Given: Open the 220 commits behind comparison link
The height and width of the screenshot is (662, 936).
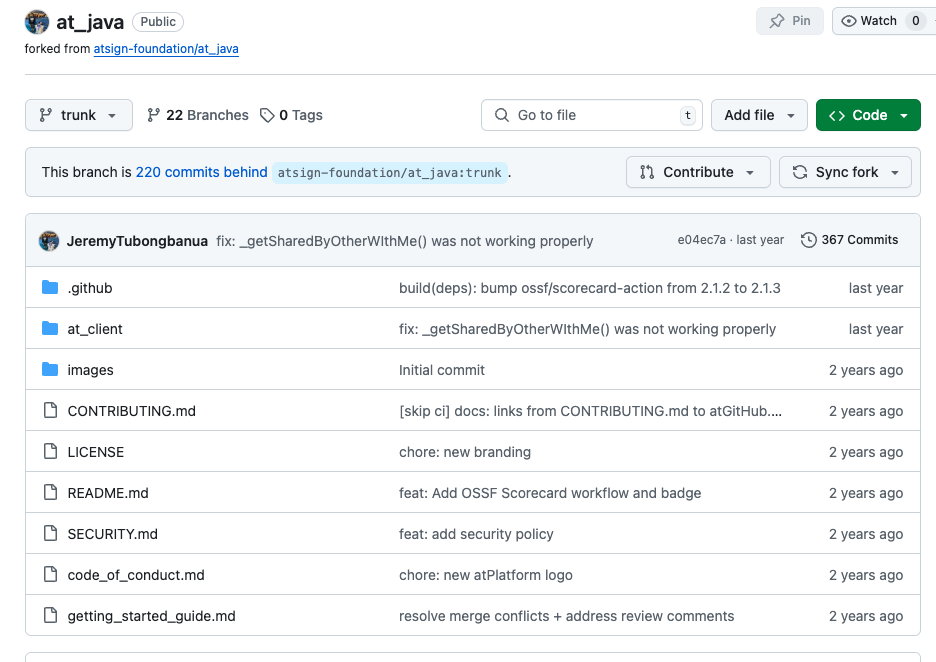Looking at the screenshot, I should [201, 173].
